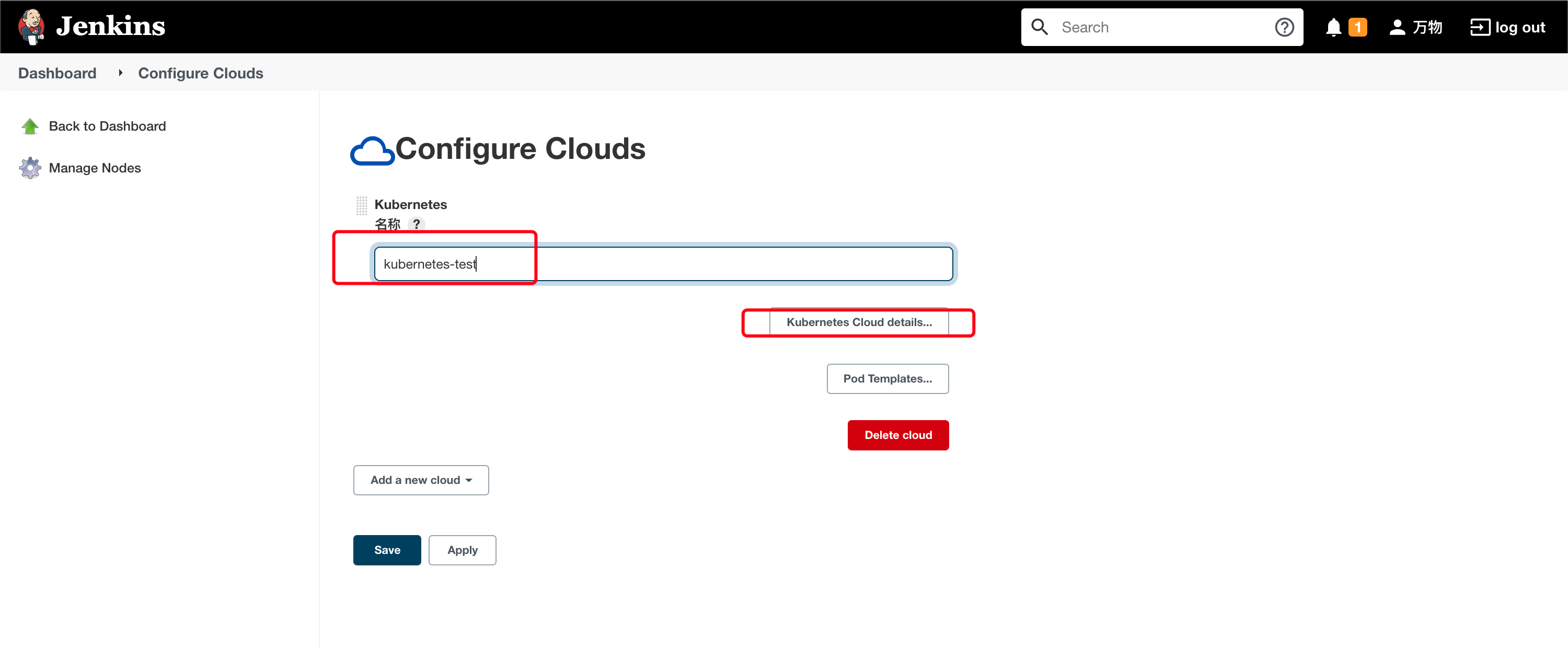Viewport: 1568px width, 649px height.
Task: Click the Manage Nodes gear icon
Action: point(30,167)
